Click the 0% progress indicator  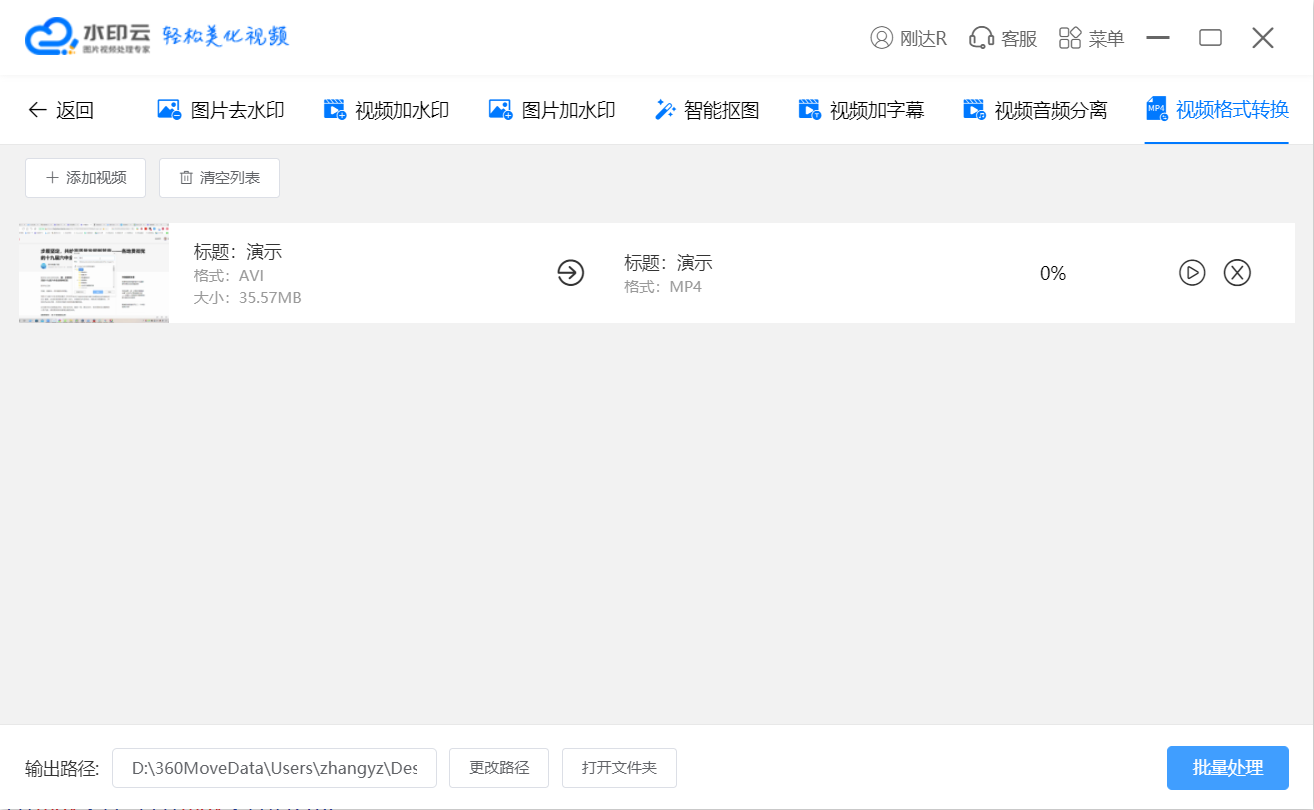point(1053,273)
